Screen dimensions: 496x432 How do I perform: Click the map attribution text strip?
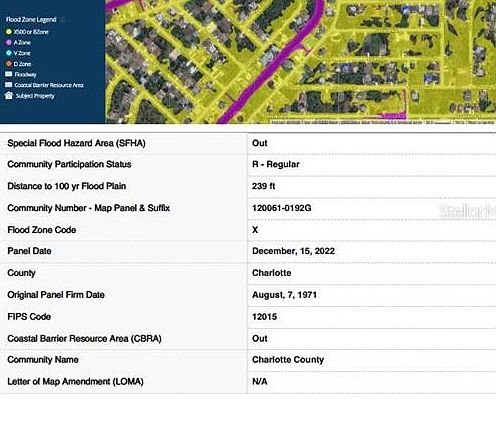click(382, 122)
